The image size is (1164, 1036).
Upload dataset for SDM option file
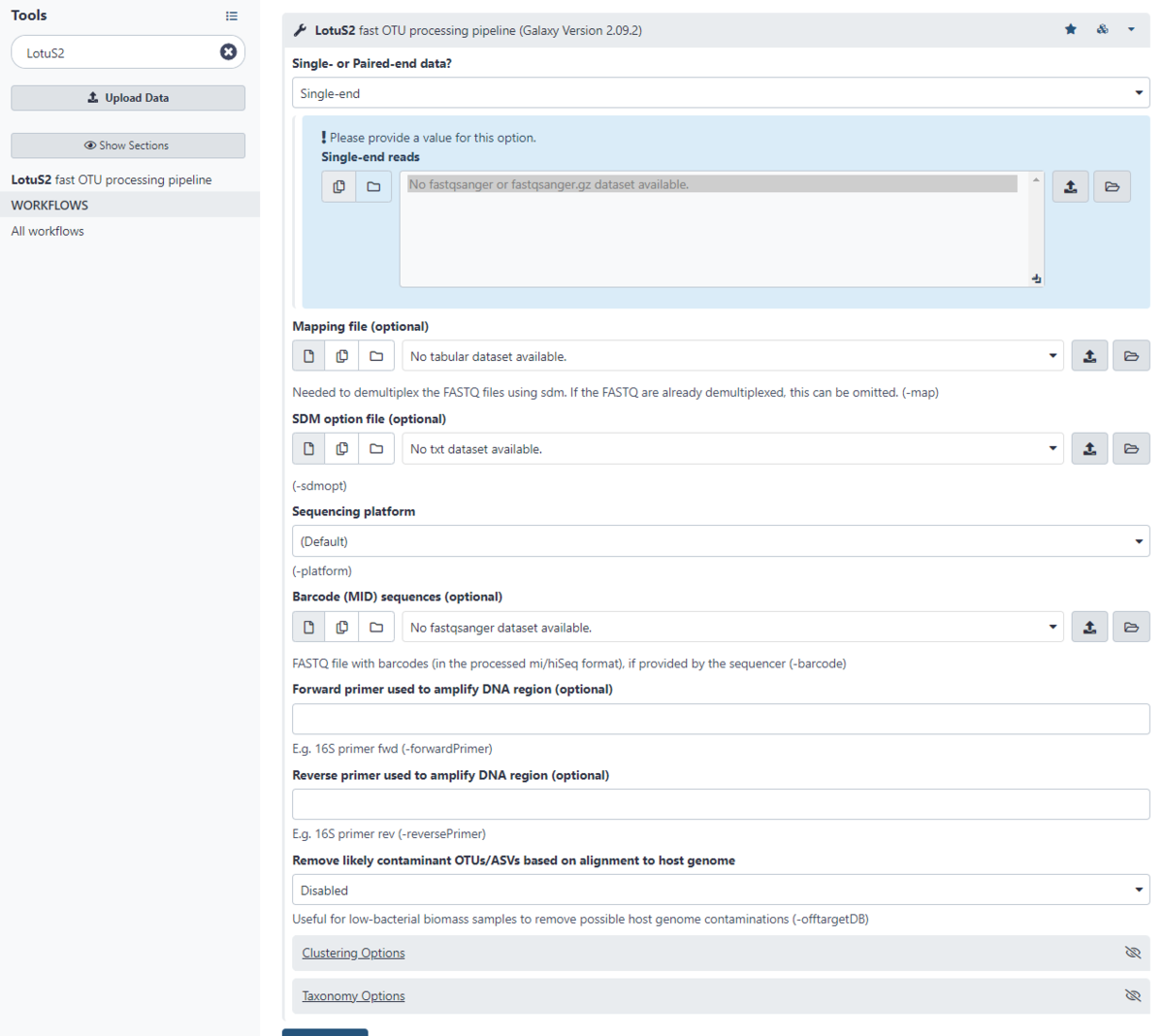[1089, 448]
